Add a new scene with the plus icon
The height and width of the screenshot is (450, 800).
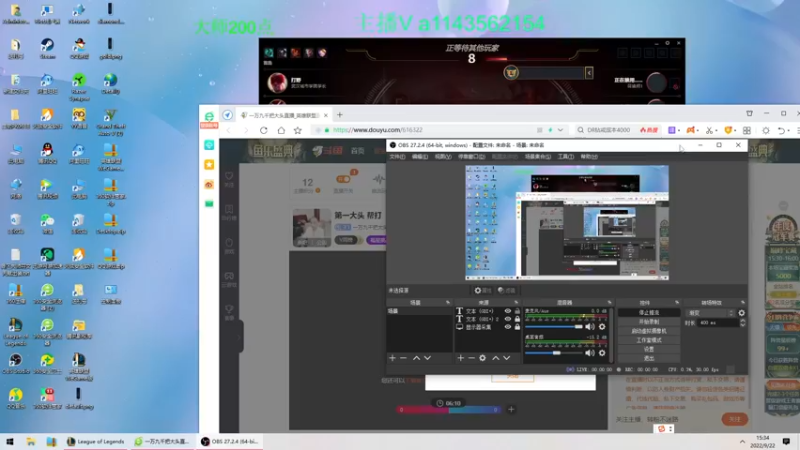click(x=392, y=358)
